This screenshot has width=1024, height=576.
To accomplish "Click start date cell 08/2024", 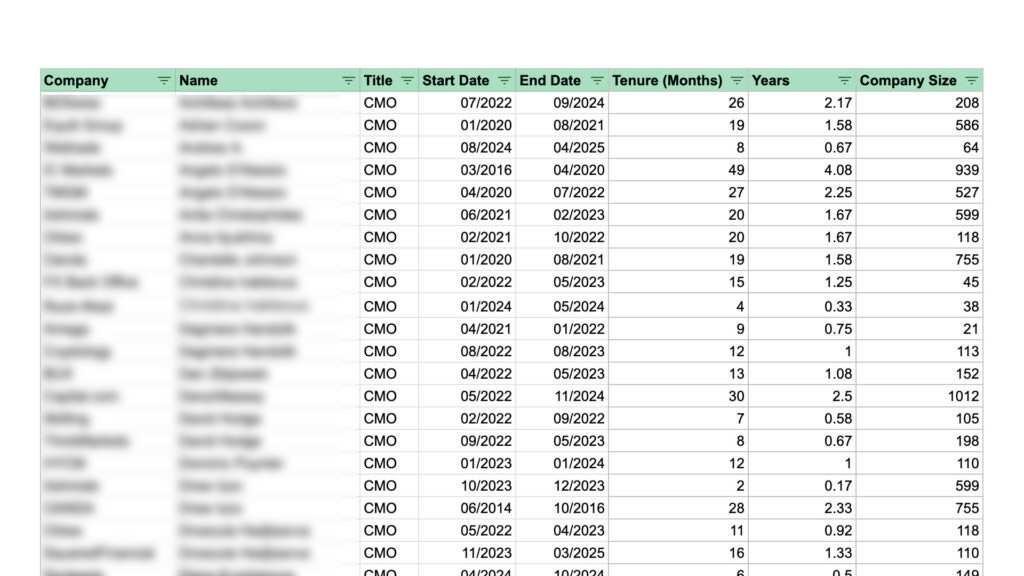I will (467, 148).
